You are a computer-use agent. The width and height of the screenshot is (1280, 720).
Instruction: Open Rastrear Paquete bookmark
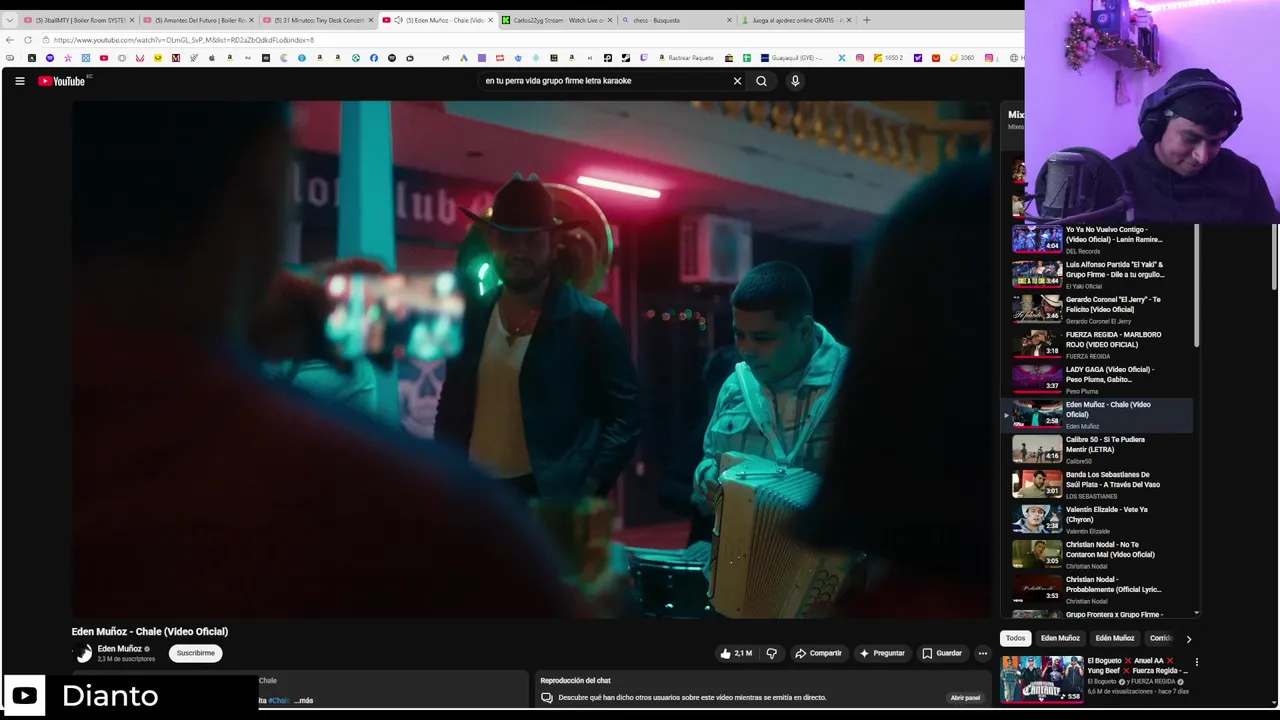click(x=686, y=58)
